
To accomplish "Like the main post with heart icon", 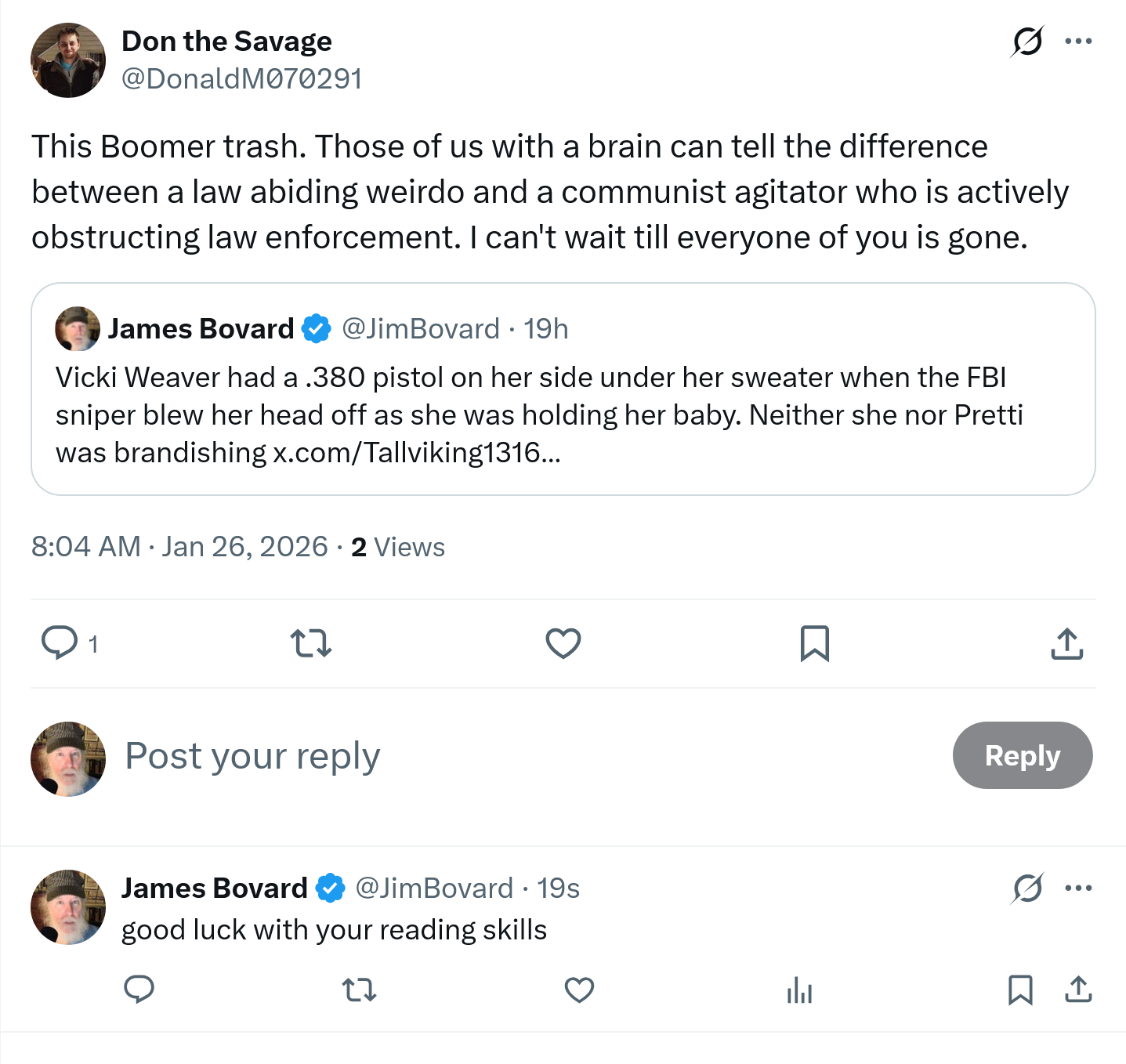I will (x=563, y=643).
